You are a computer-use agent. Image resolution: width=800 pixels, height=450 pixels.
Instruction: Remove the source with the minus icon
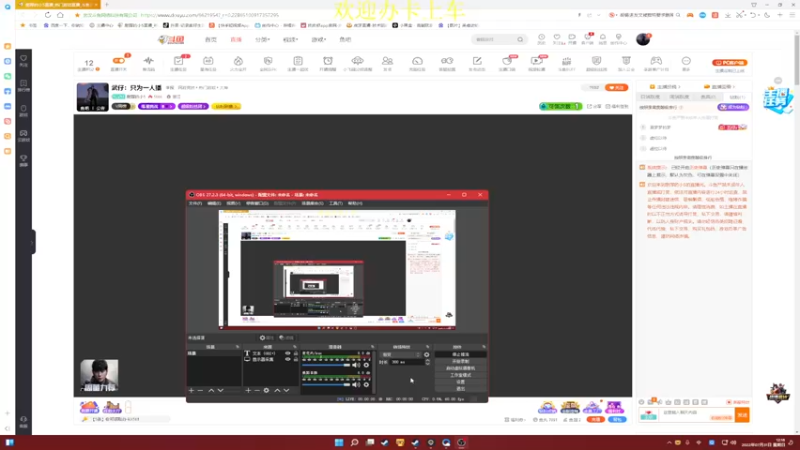click(x=257, y=390)
